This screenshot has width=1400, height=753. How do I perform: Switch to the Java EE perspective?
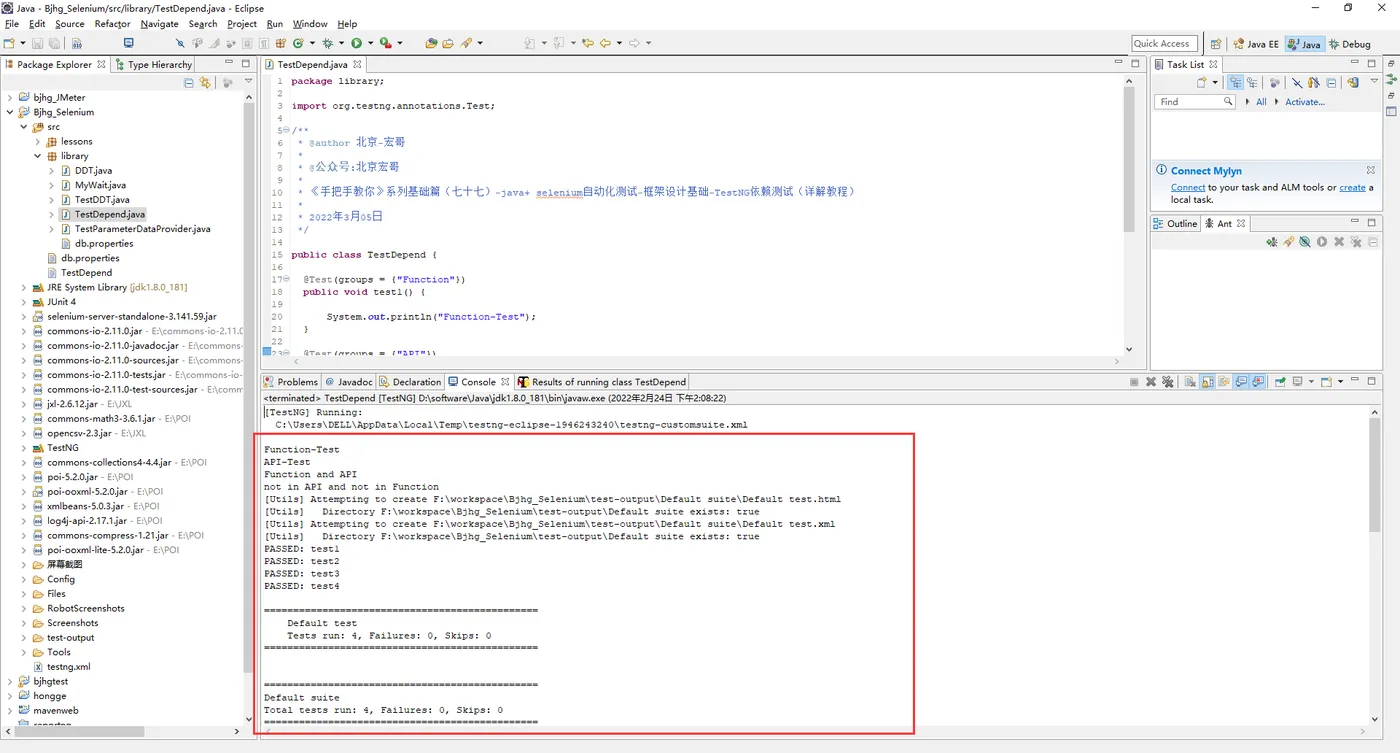(x=1256, y=44)
